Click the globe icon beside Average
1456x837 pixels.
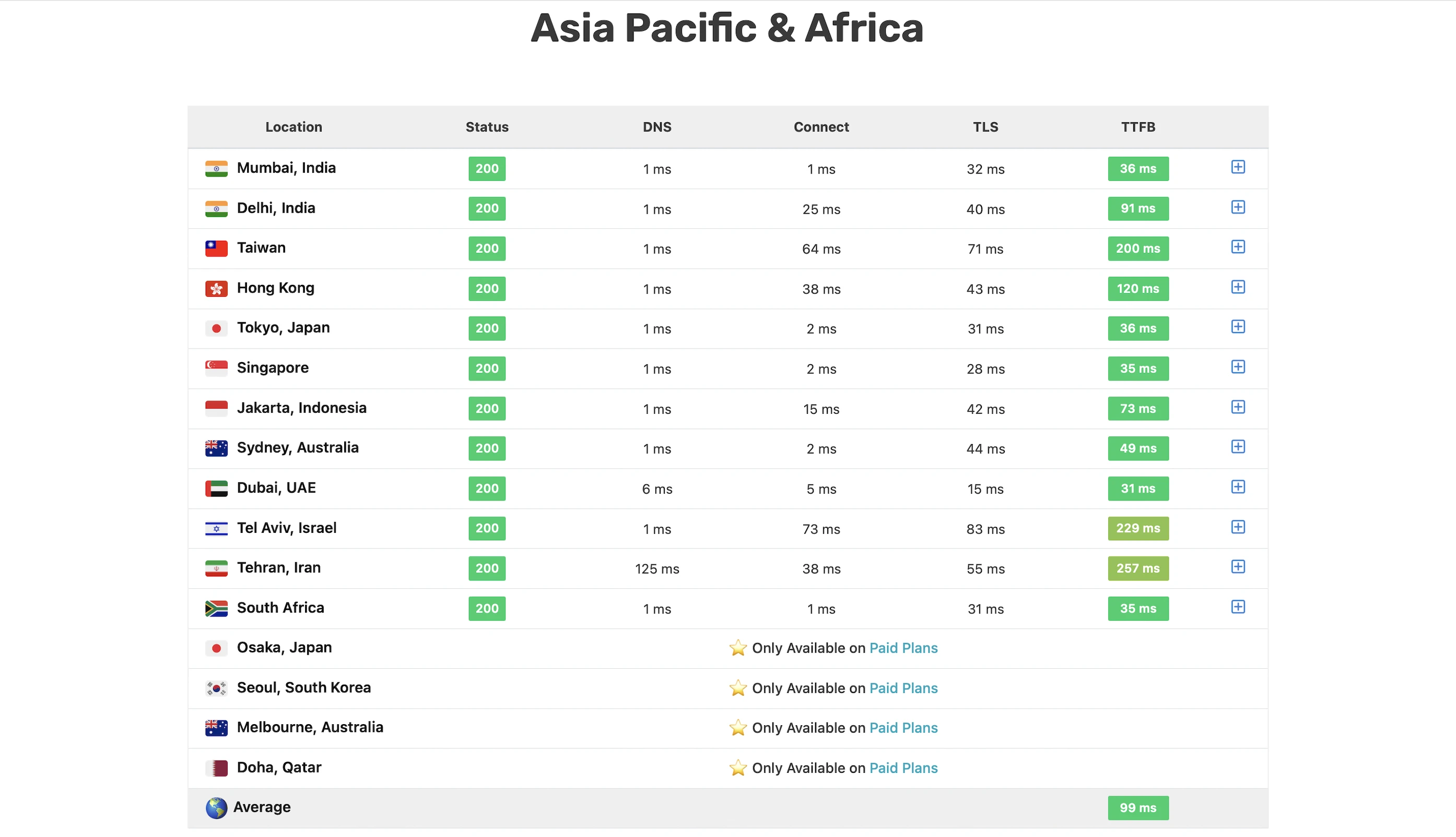[216, 808]
